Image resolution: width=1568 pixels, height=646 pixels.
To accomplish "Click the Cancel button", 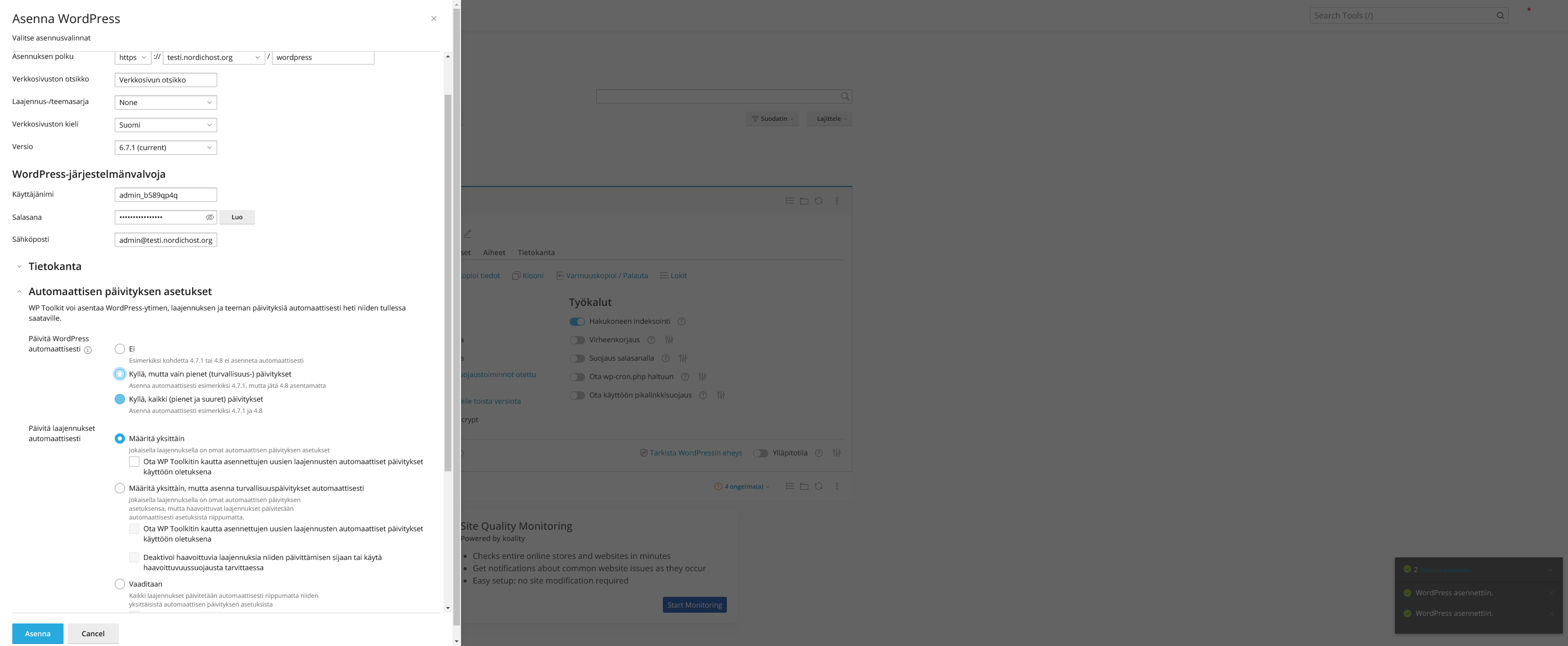I will [x=93, y=634].
